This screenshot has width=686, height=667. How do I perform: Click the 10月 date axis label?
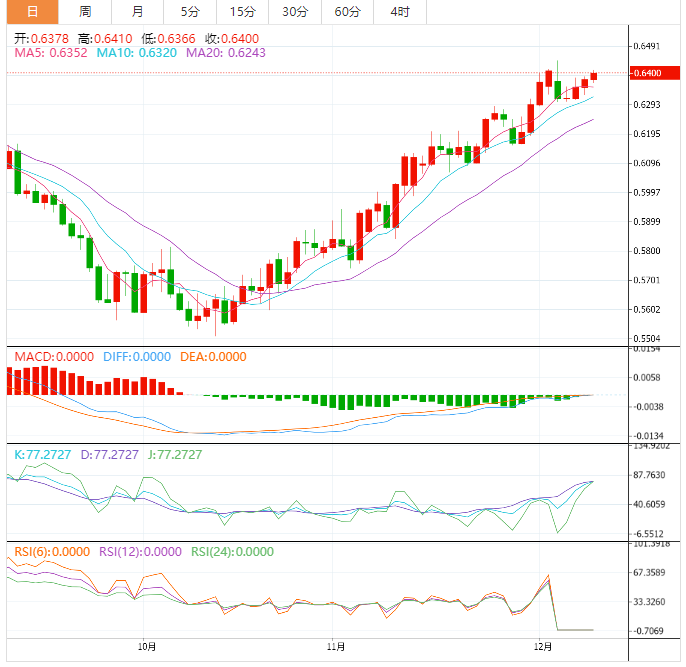(x=147, y=646)
